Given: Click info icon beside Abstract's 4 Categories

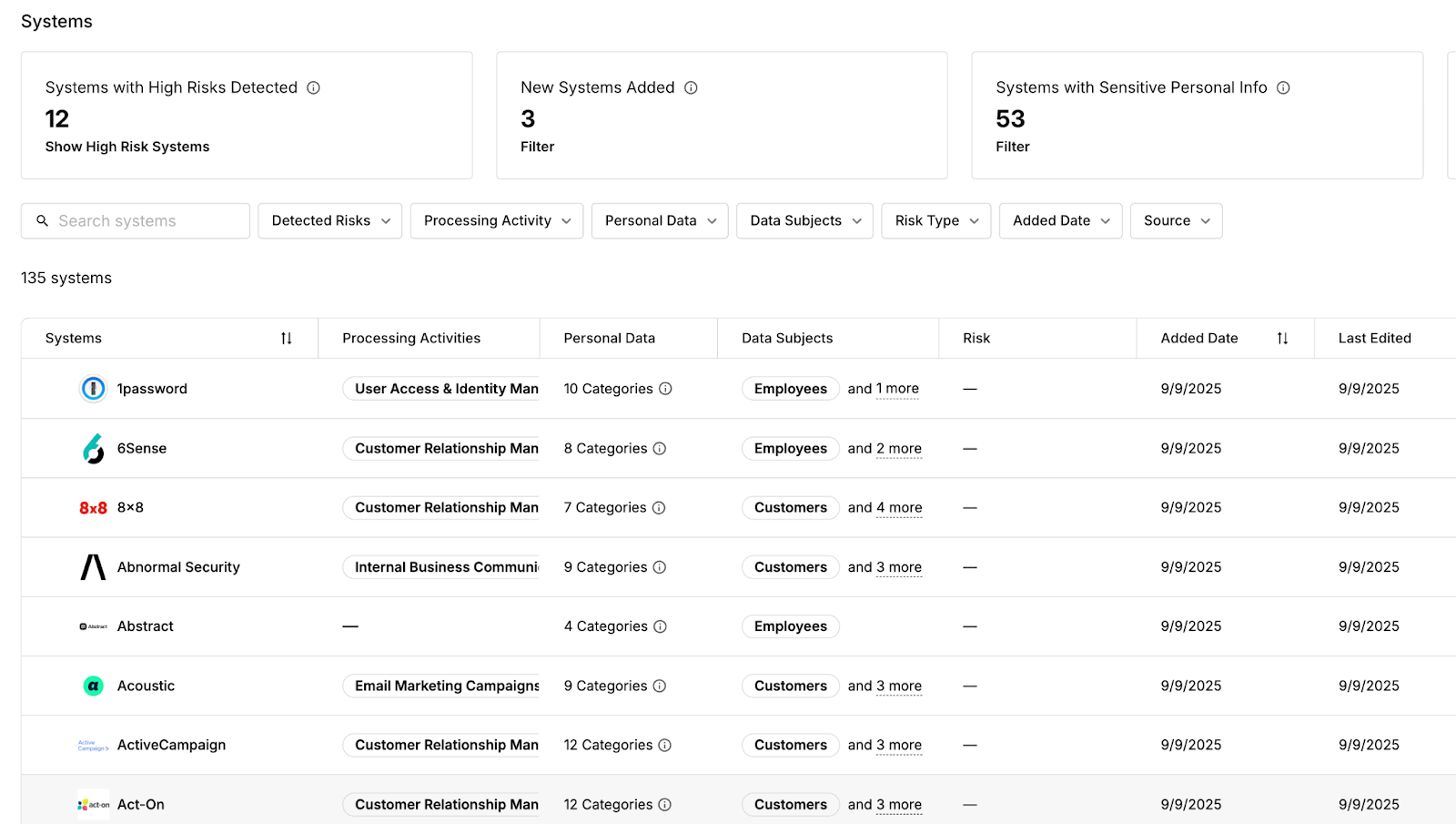Looking at the screenshot, I should [x=661, y=626].
